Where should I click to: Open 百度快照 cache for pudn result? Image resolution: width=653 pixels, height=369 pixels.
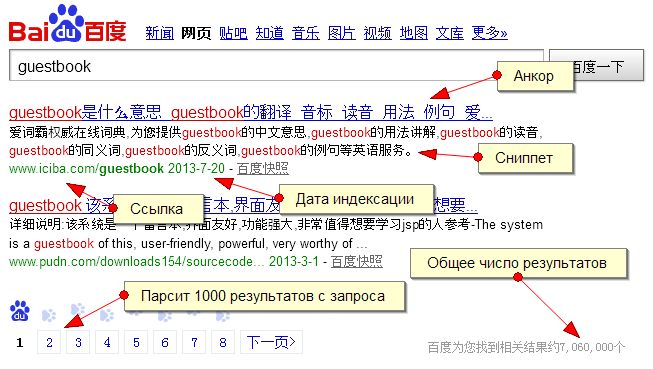(356, 262)
